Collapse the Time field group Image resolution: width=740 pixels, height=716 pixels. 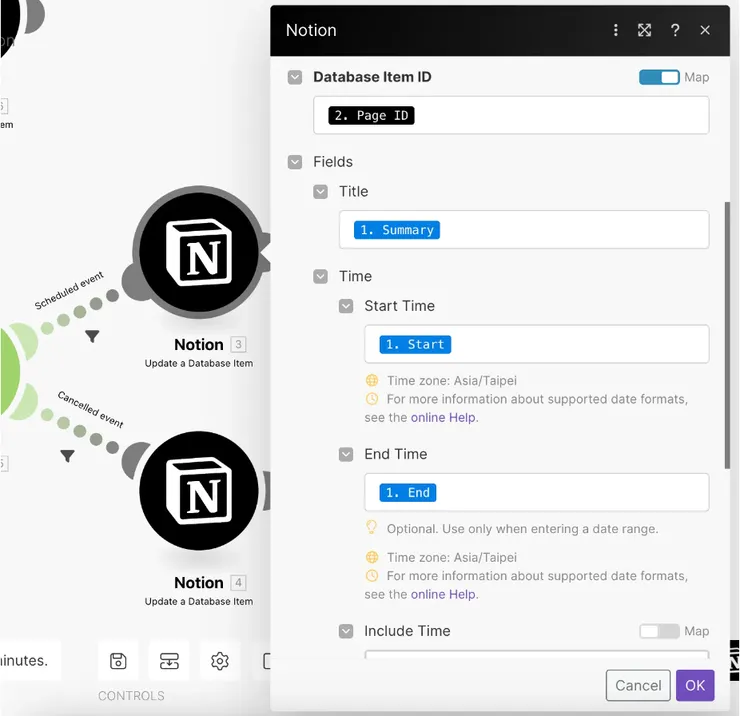pos(320,276)
